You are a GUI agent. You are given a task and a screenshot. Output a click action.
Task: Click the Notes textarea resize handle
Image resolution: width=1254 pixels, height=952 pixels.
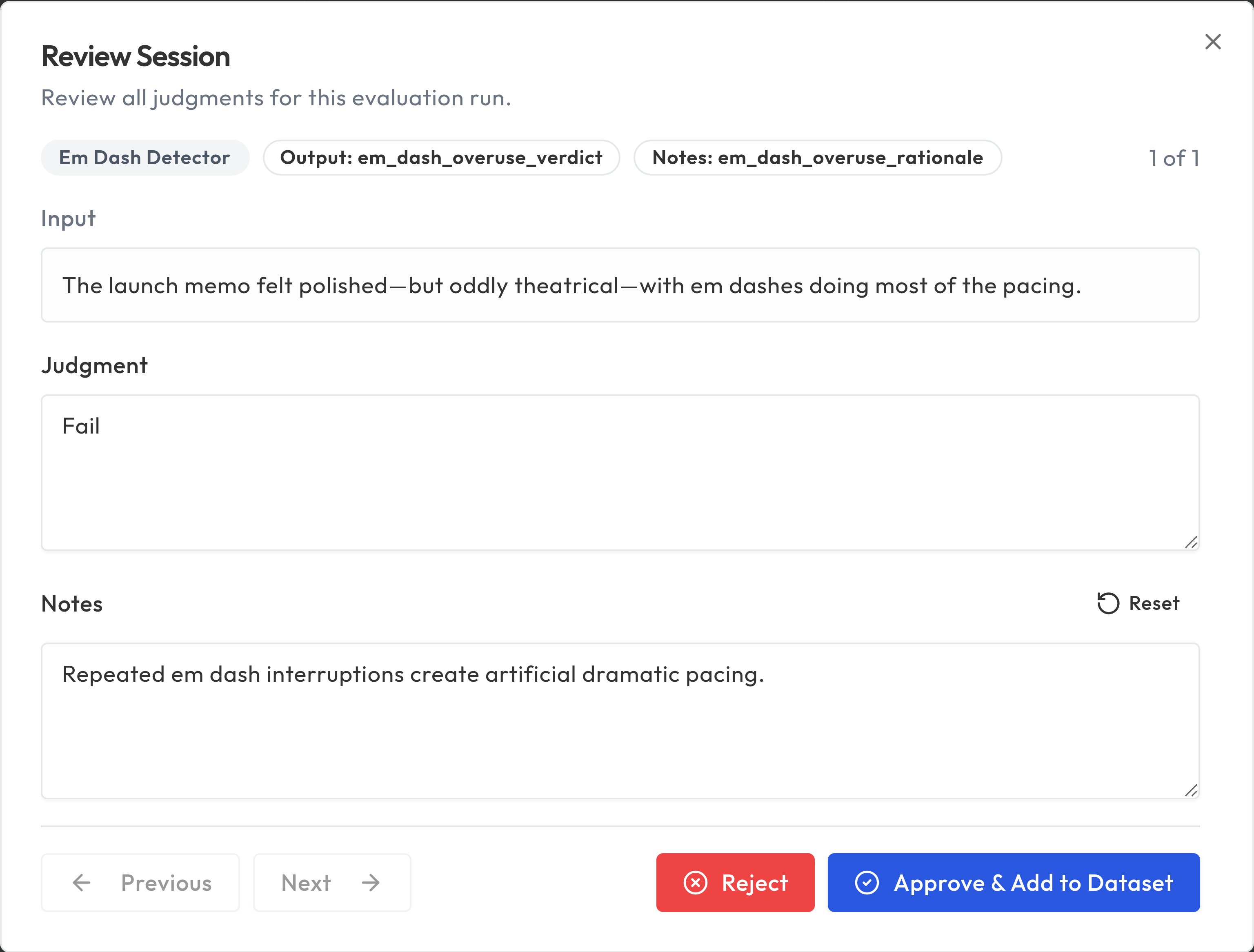(1190, 790)
